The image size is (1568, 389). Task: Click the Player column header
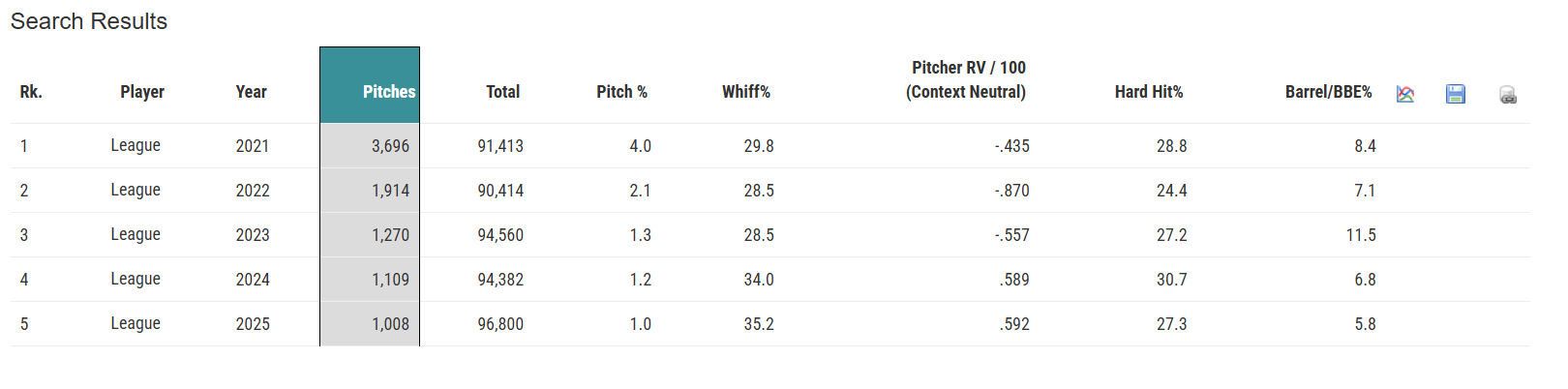[x=142, y=92]
